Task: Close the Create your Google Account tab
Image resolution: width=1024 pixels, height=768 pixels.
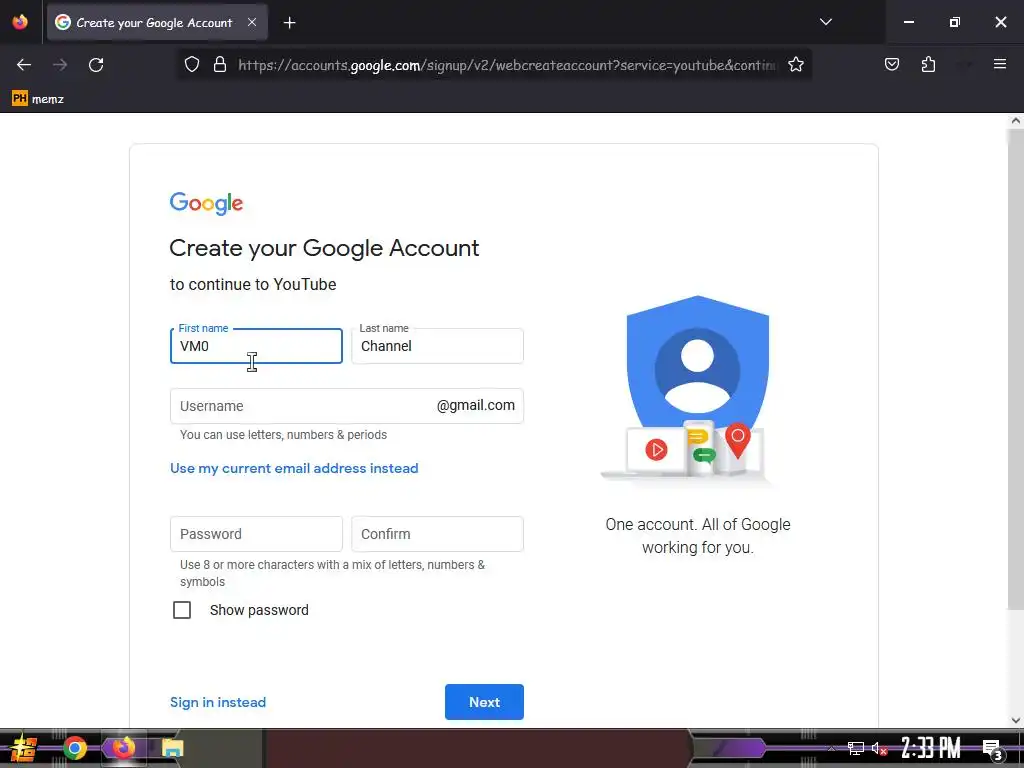Action: coord(252,22)
